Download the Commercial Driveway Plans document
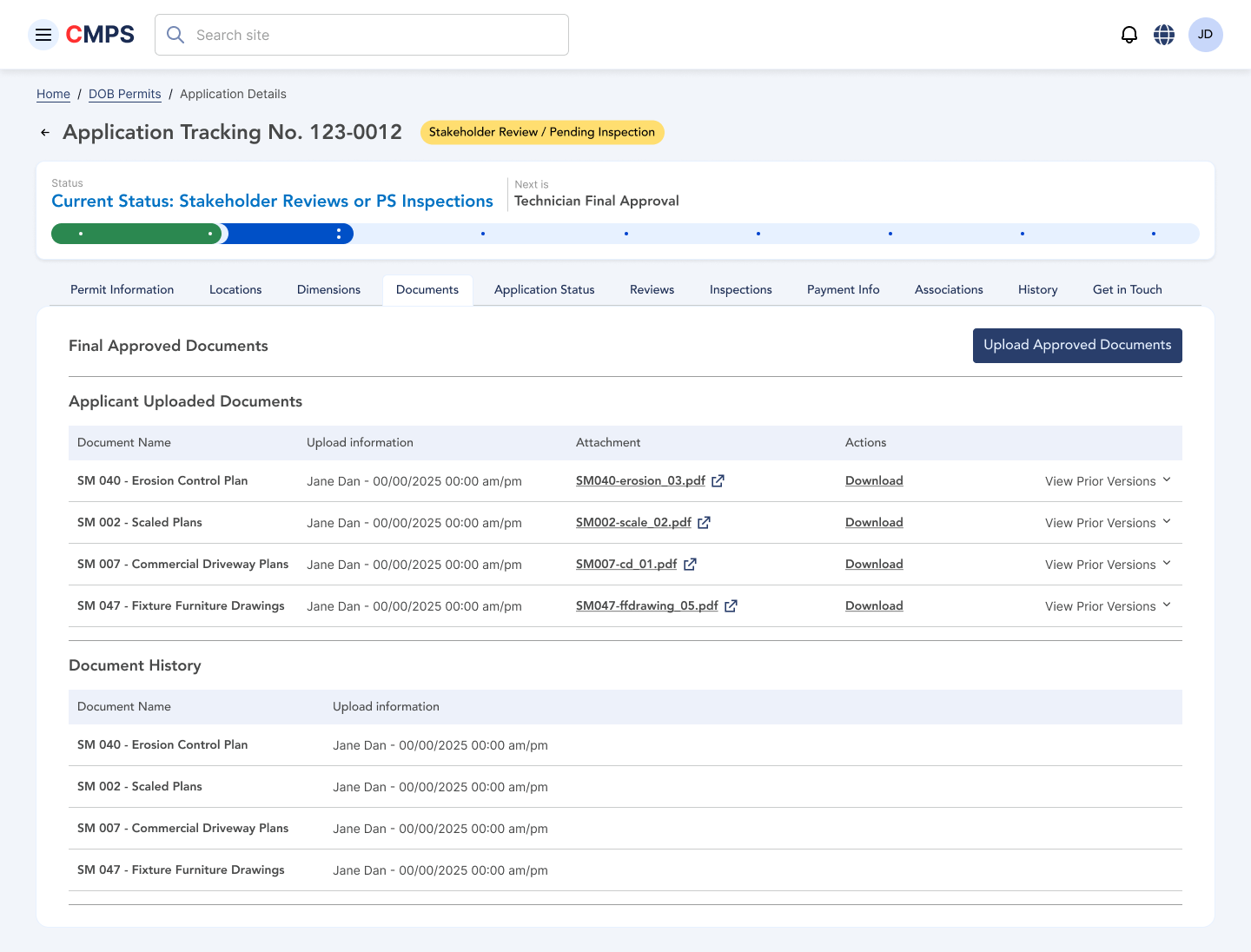Image resolution: width=1251 pixels, height=952 pixels. (x=874, y=565)
